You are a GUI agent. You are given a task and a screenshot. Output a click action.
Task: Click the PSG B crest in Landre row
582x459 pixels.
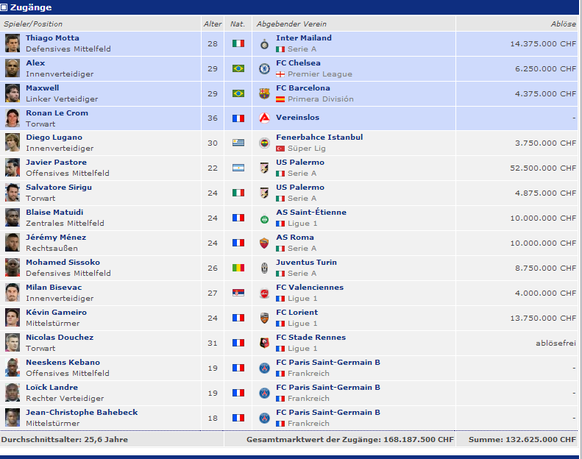[264, 393]
